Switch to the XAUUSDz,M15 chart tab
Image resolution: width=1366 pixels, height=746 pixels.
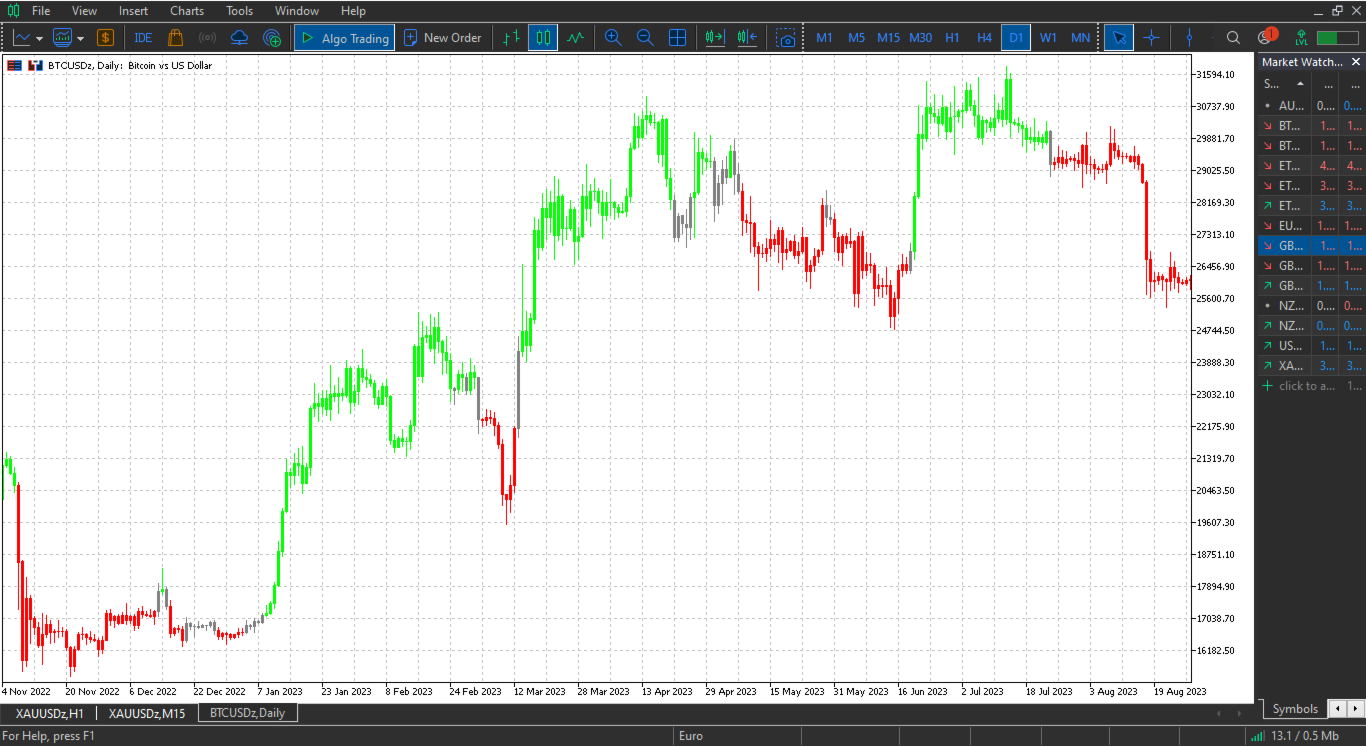click(x=147, y=713)
